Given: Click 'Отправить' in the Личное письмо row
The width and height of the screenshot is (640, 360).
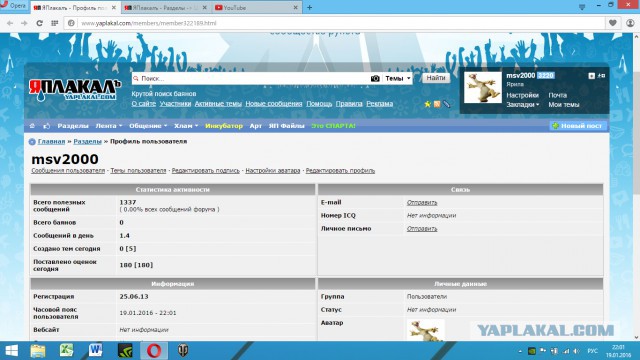Looking at the screenshot, I should click(422, 229).
